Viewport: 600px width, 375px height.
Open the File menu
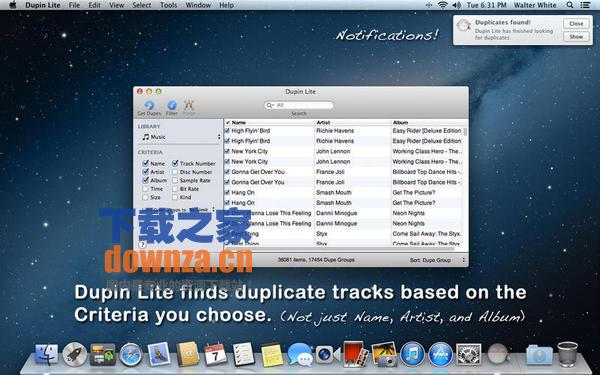[74, 5]
